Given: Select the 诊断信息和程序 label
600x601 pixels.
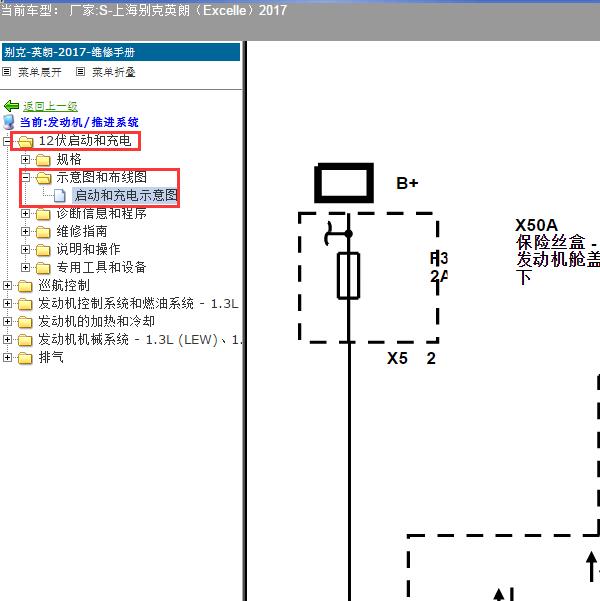Looking at the screenshot, I should [x=102, y=213].
